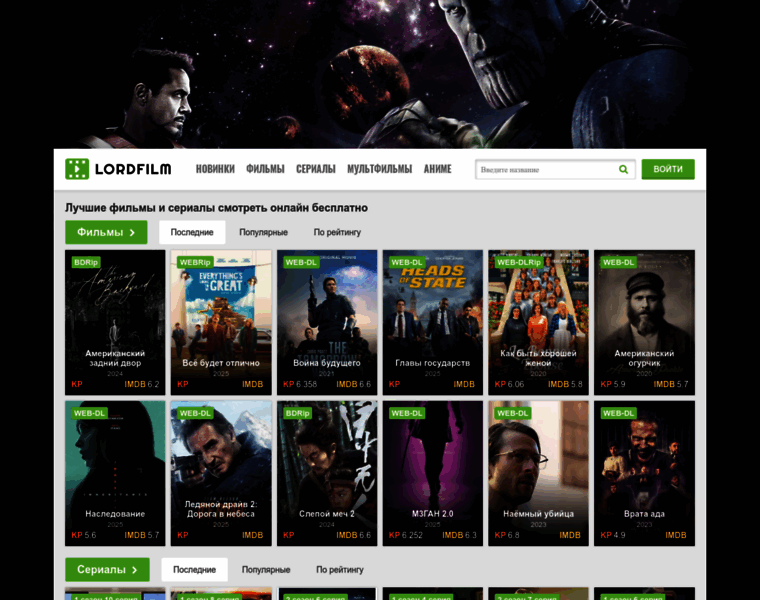760x600 pixels.
Task: Open the Наследование movie poster
Action: tap(115, 473)
